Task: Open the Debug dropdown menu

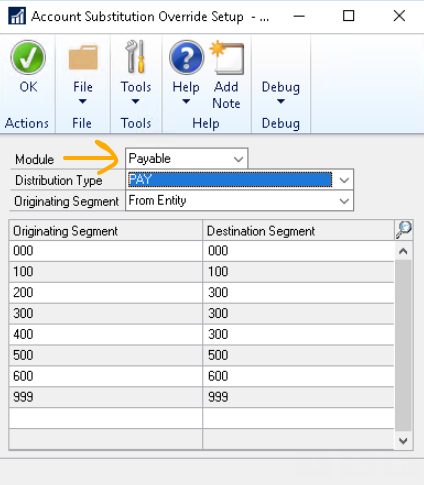Action: point(281,92)
